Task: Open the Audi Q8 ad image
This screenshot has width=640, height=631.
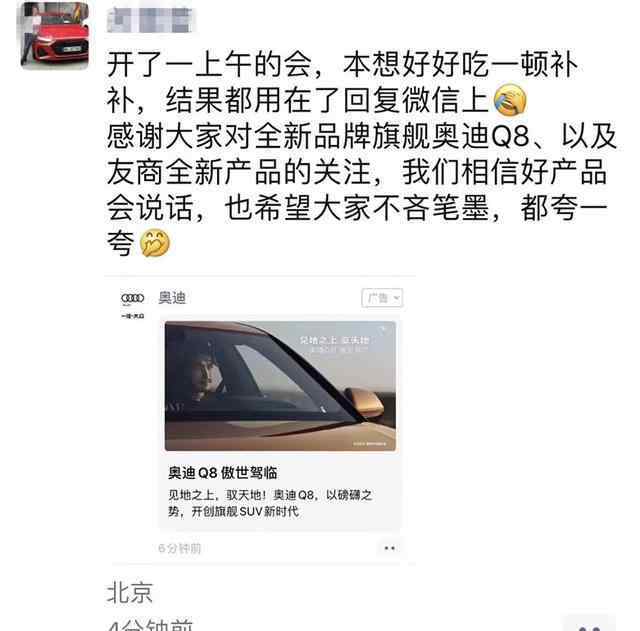Action: click(x=280, y=386)
